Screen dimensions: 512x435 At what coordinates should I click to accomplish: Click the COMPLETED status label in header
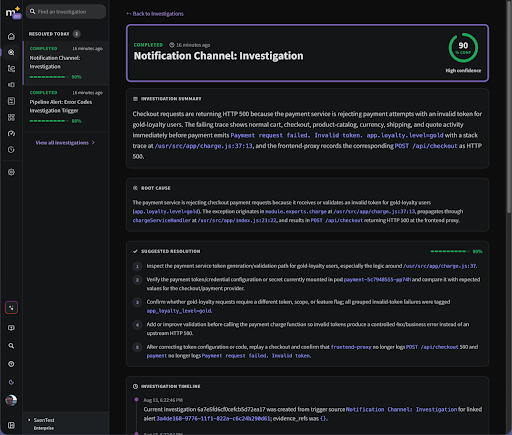coord(148,45)
